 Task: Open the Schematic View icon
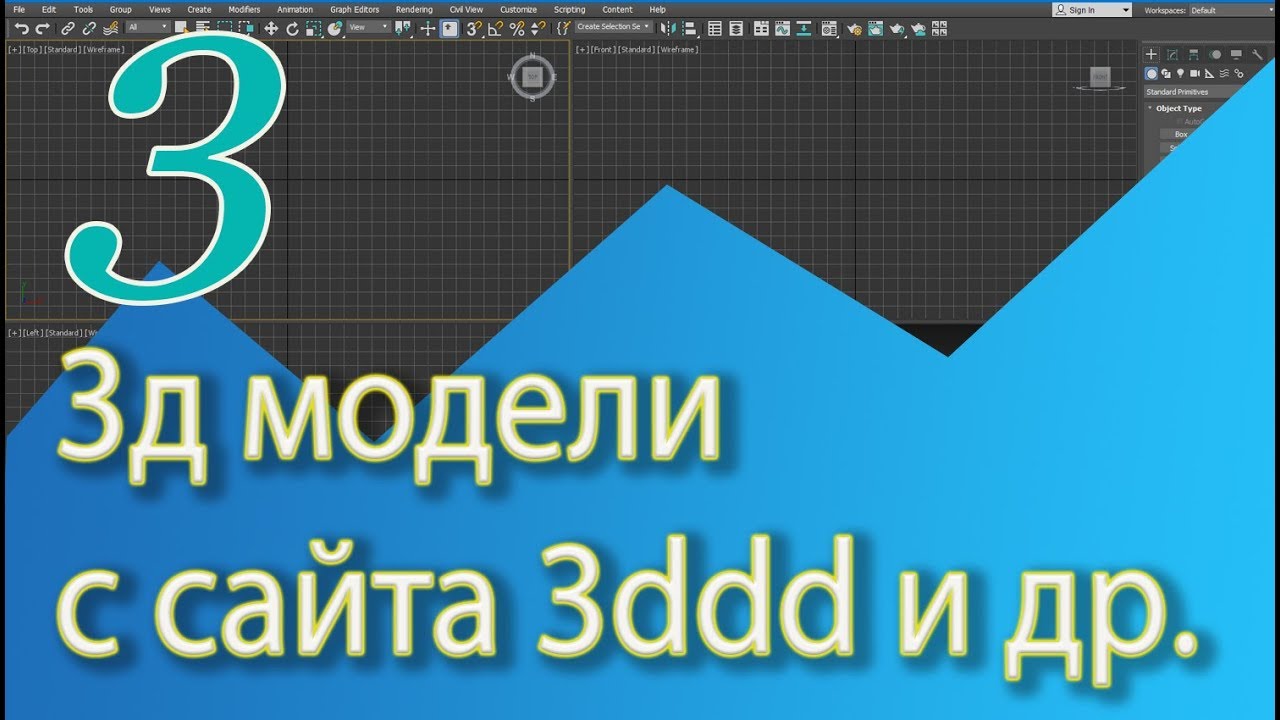803,28
